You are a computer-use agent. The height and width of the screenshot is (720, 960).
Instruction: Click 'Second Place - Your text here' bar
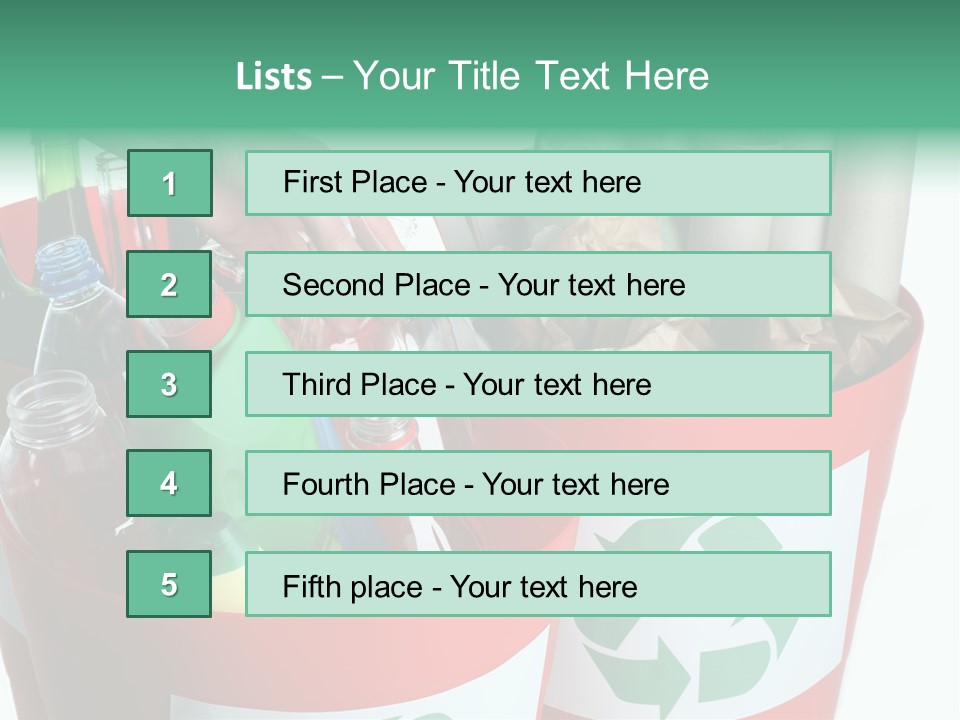[538, 284]
